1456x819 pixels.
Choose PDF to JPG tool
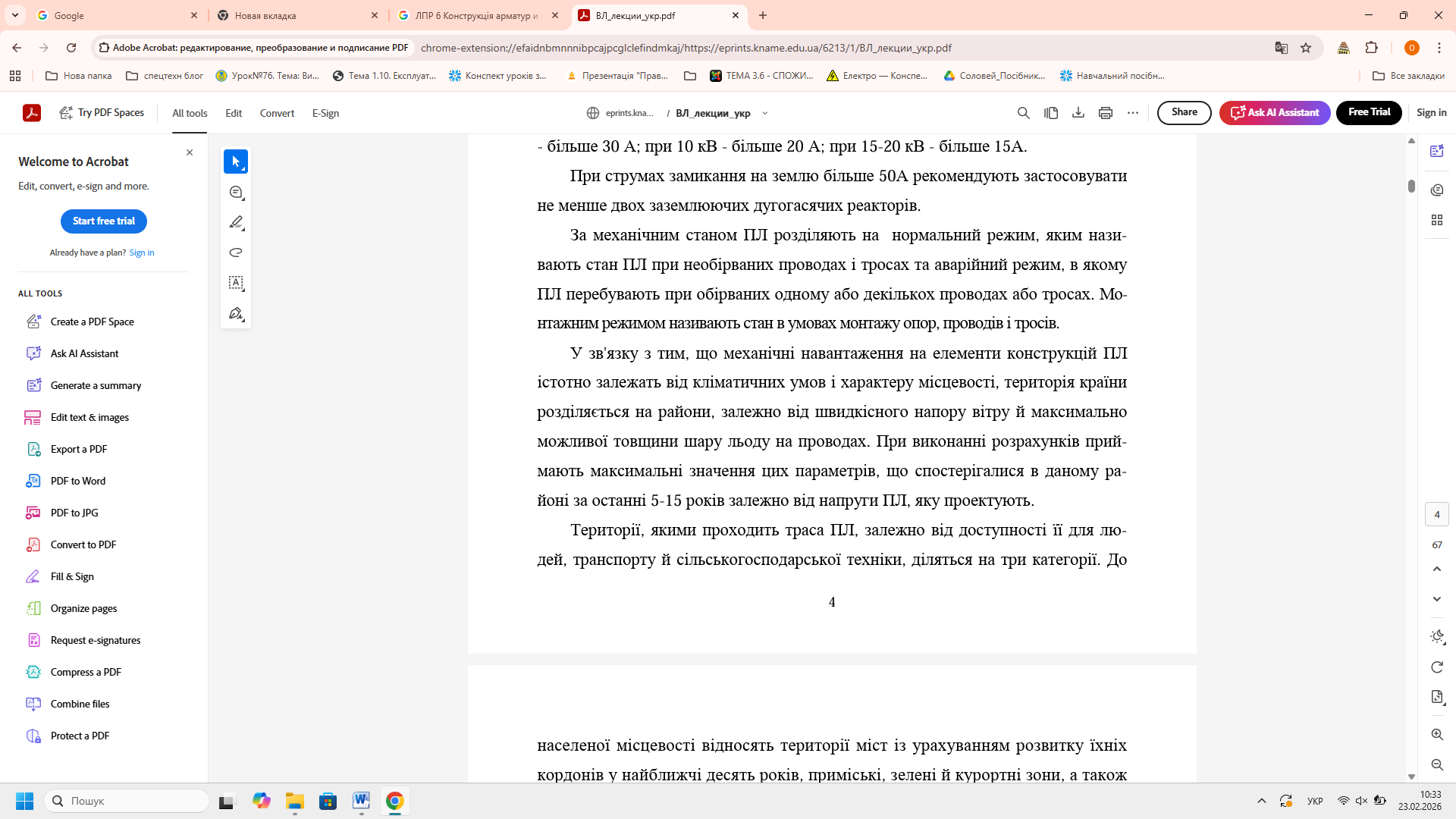click(74, 513)
